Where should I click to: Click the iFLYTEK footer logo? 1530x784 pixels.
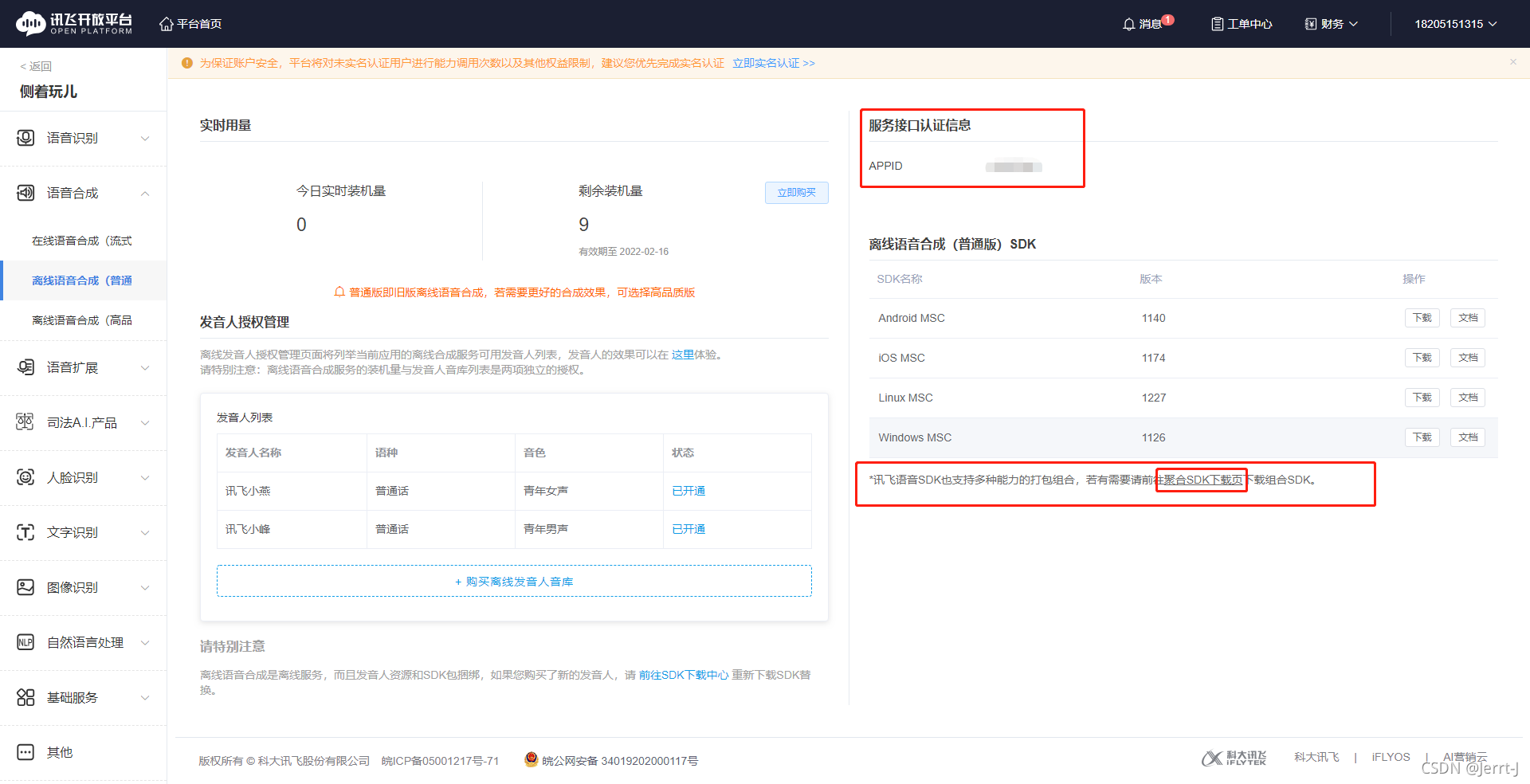[x=1234, y=758]
